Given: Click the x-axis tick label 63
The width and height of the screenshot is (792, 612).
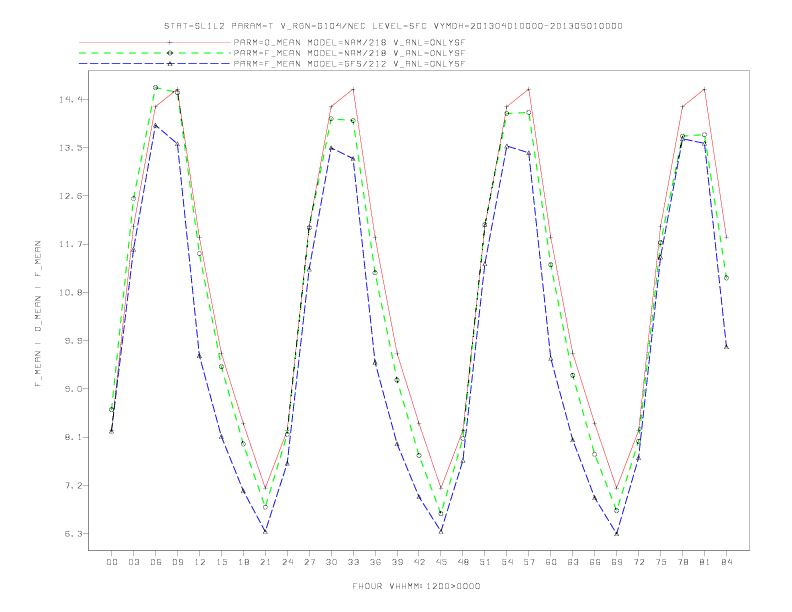Looking at the screenshot, I should click(x=573, y=562).
